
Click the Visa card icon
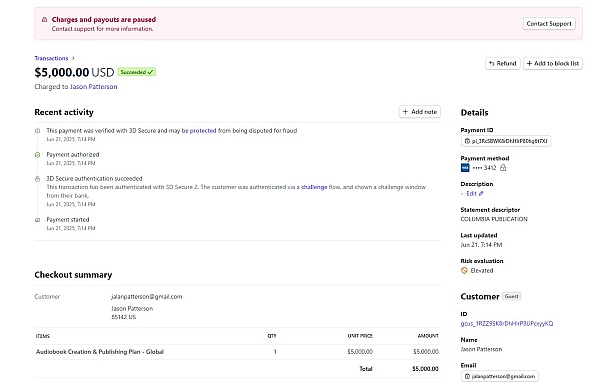[465, 168]
